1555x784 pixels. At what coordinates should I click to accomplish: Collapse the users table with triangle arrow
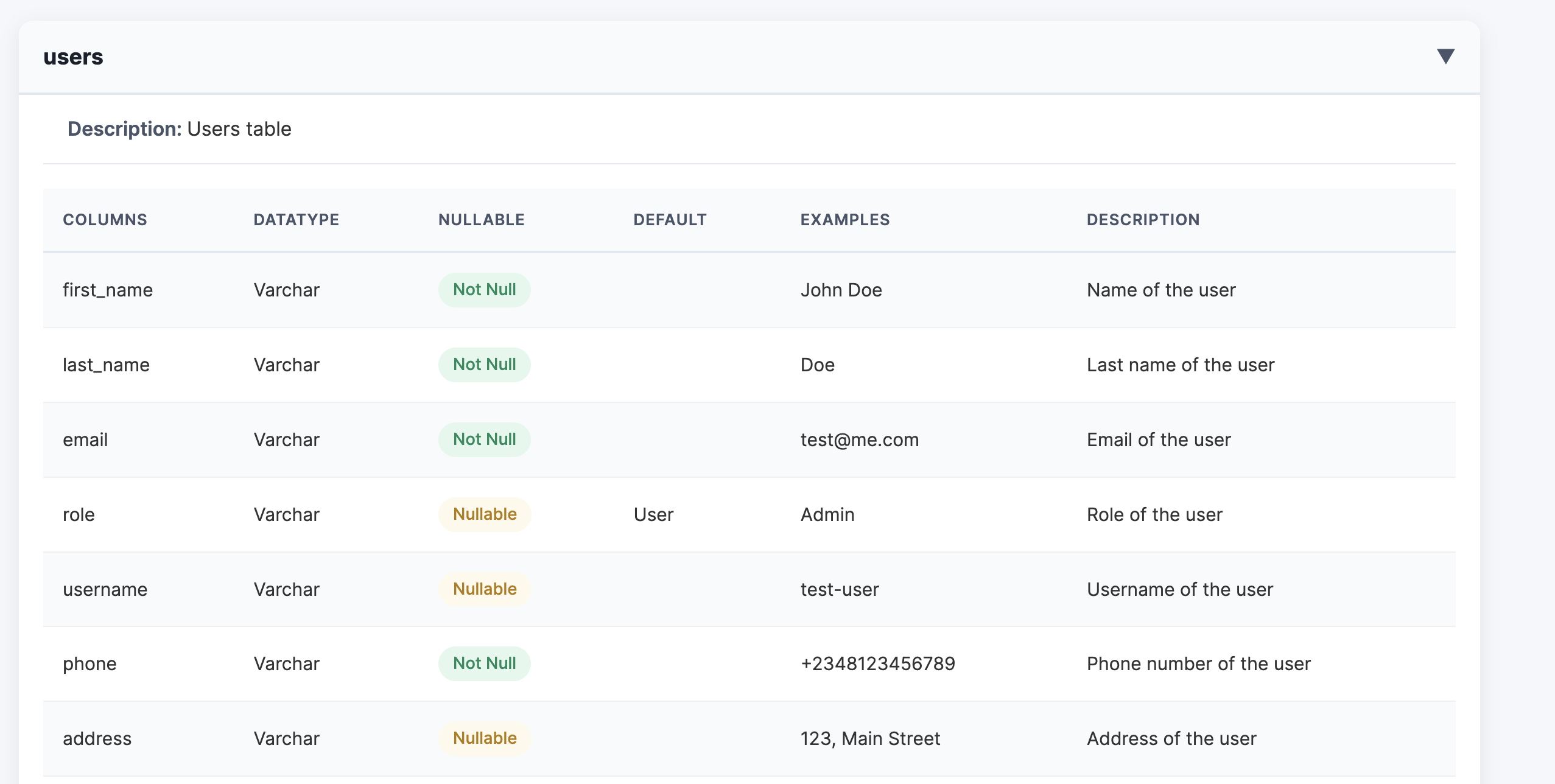click(1445, 57)
